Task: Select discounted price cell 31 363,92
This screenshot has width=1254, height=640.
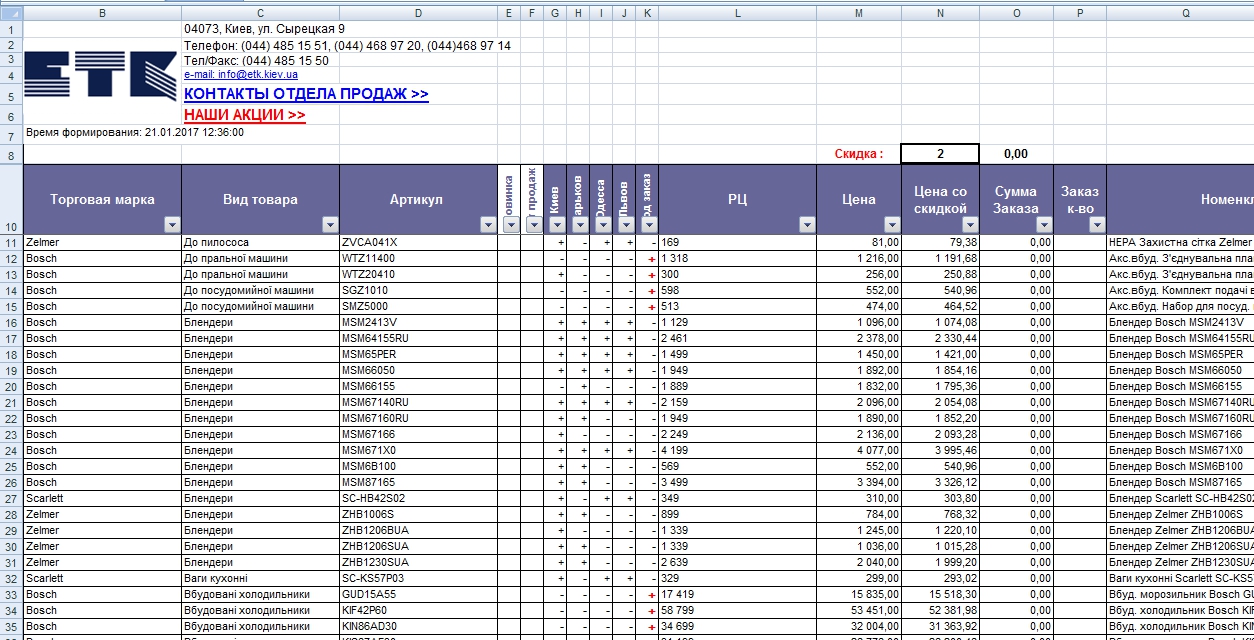Action: 940,626
